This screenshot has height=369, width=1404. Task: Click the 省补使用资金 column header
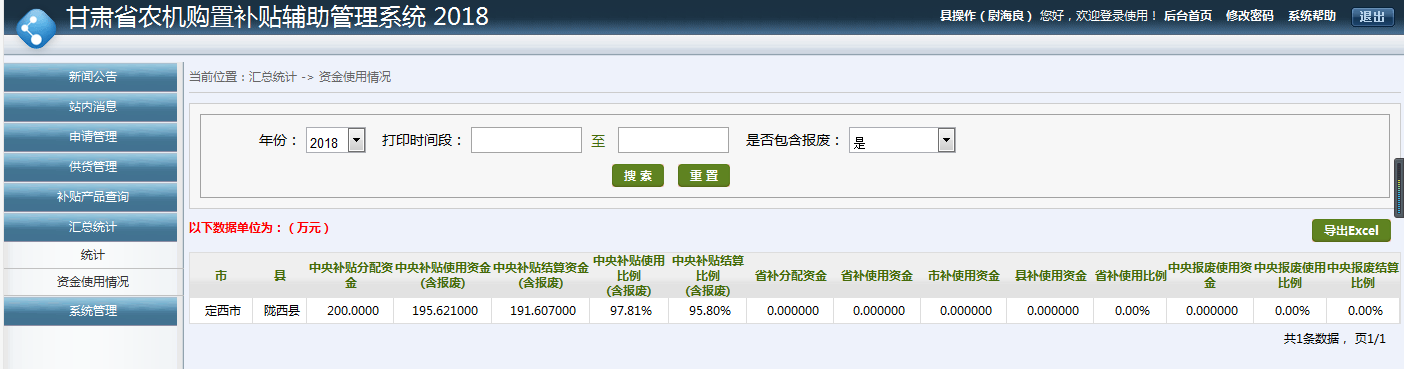(x=876, y=275)
